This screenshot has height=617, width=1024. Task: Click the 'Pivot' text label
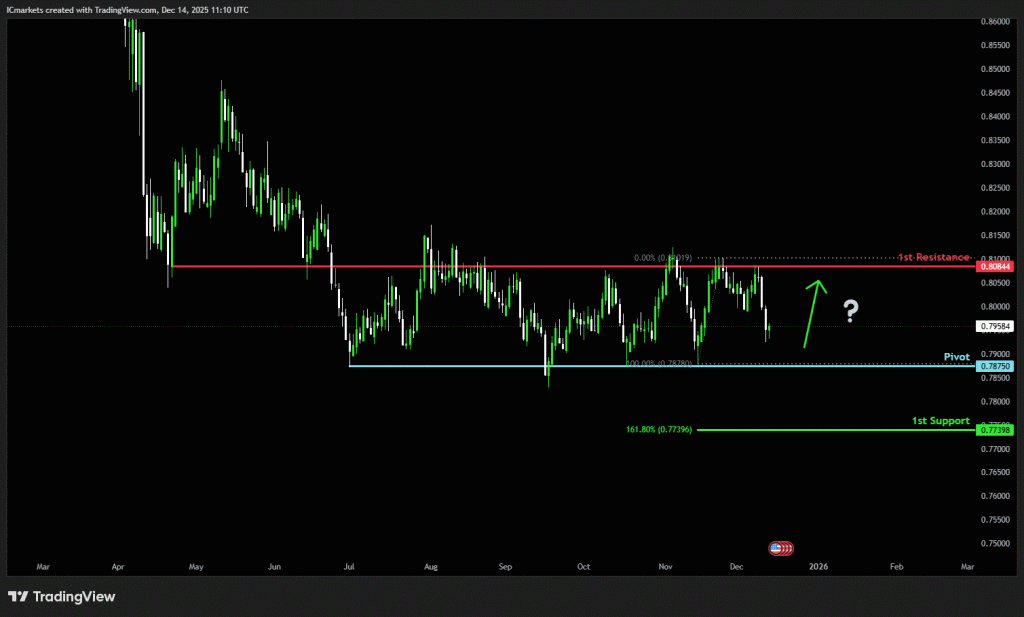coord(956,356)
